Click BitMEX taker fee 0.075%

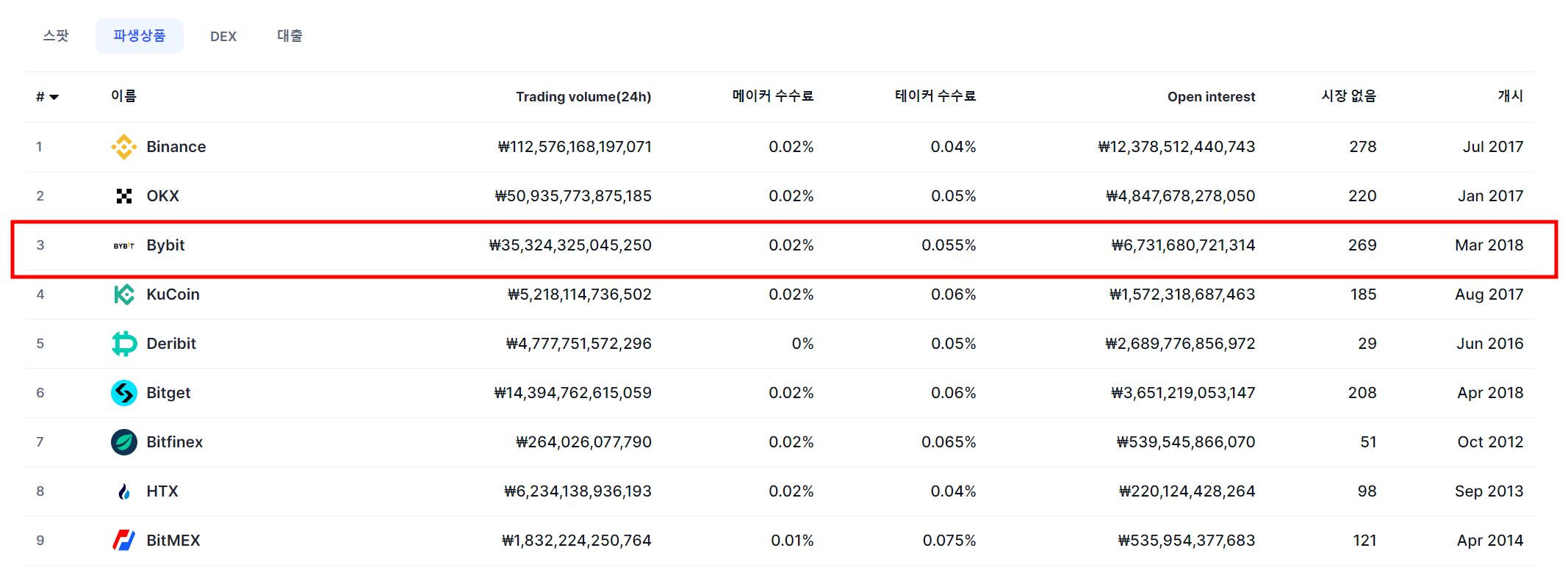(949, 541)
